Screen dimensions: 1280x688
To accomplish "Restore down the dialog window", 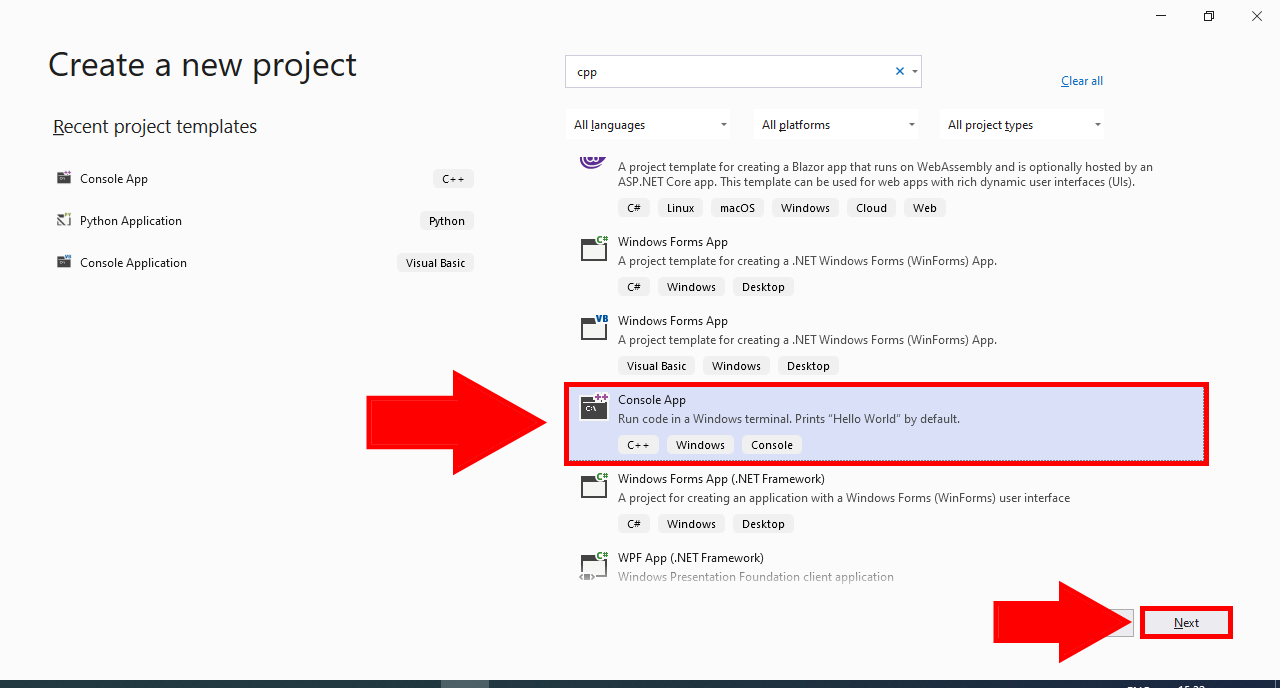I will pos(1209,16).
